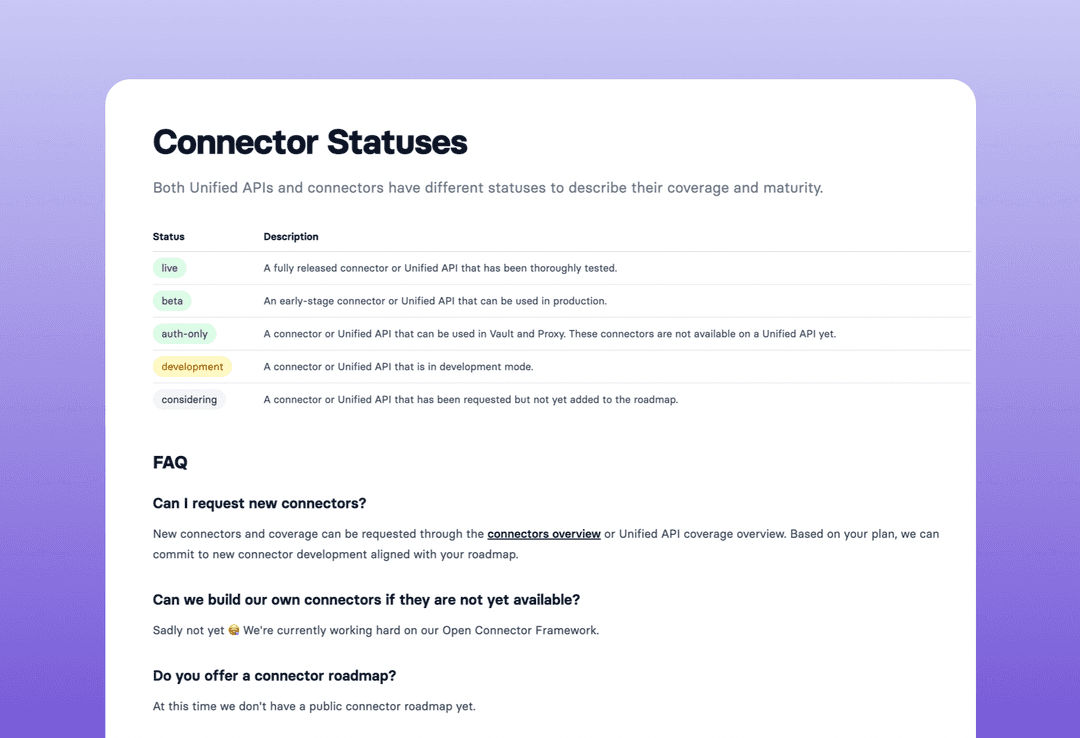Click the "live" status badge

coord(170,268)
